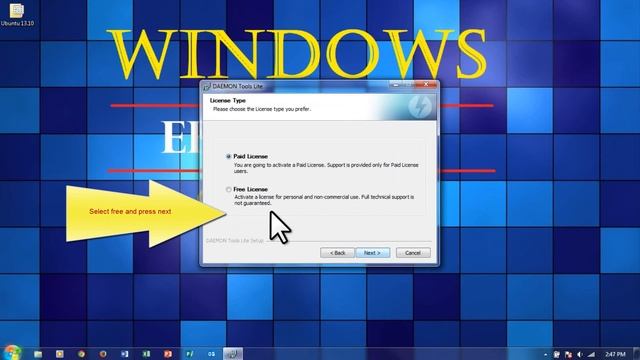Click the network signal tray icon
Screen dimensions: 640x360
click(x=591, y=355)
